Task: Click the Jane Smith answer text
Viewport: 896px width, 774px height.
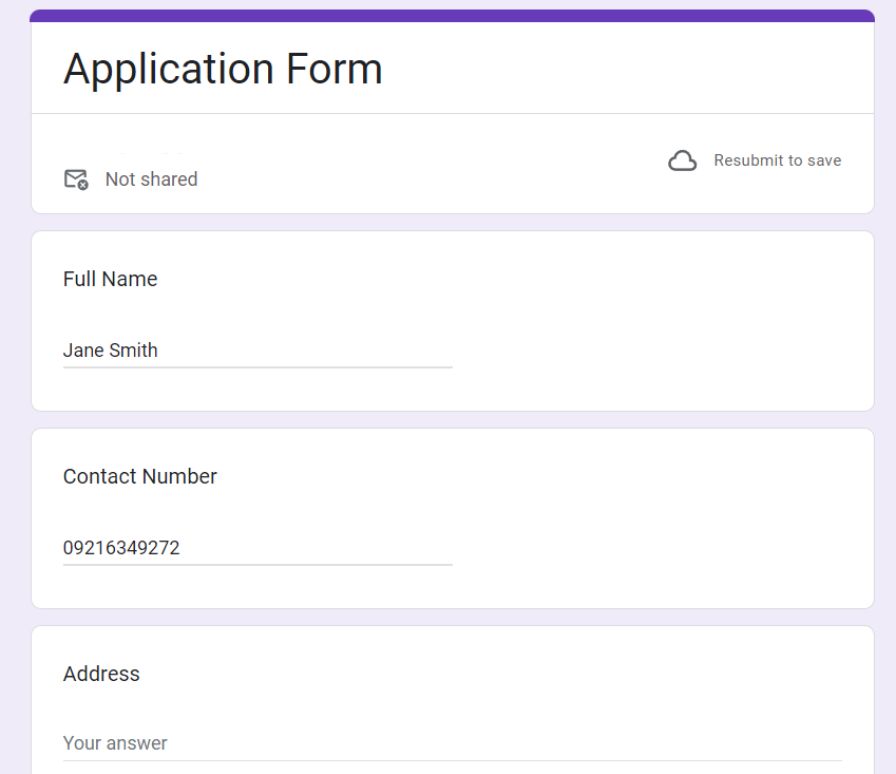Action: pyautogui.click(x=110, y=350)
